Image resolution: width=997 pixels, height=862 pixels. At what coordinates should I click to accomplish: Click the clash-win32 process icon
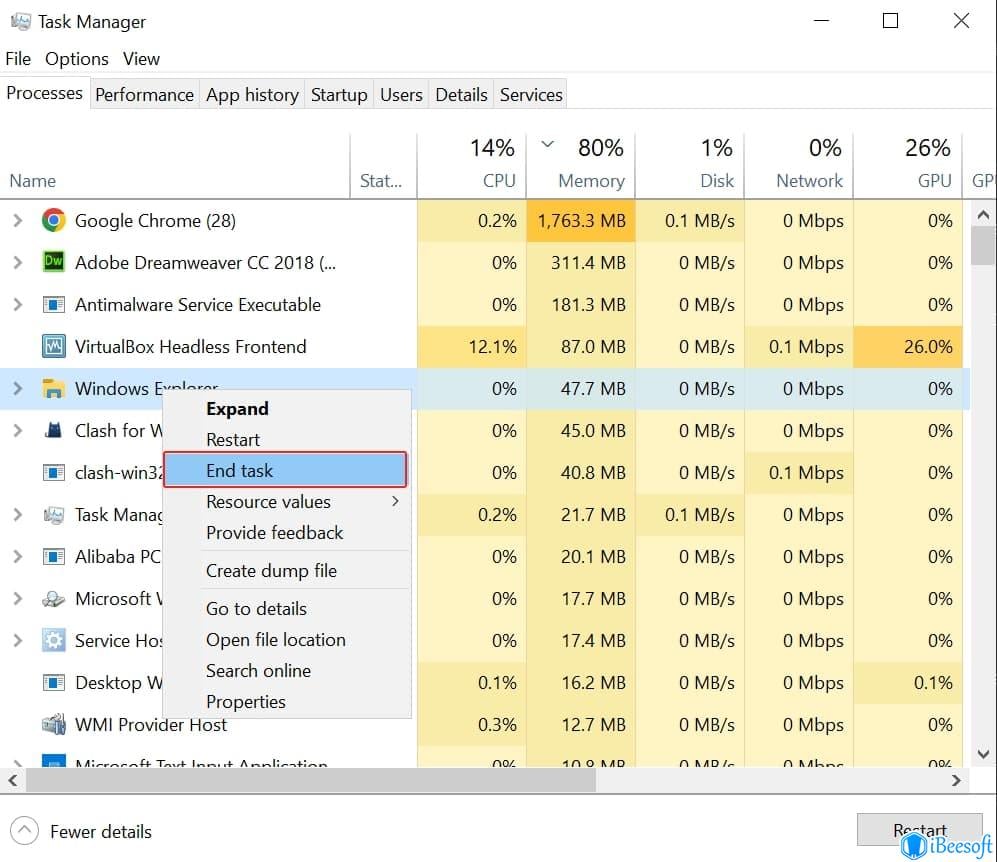click(54, 472)
